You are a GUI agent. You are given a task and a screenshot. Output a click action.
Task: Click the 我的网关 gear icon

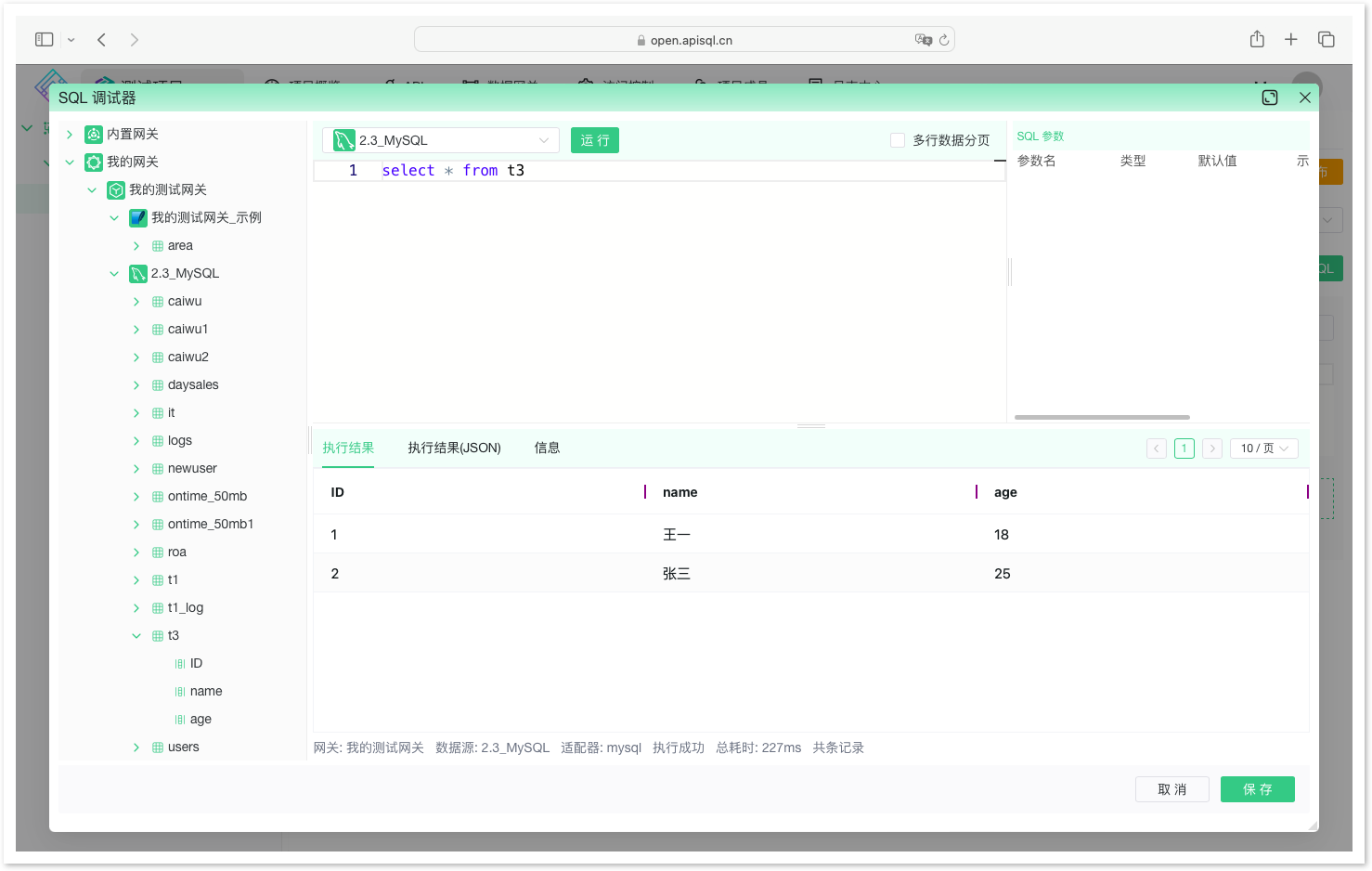tap(94, 162)
